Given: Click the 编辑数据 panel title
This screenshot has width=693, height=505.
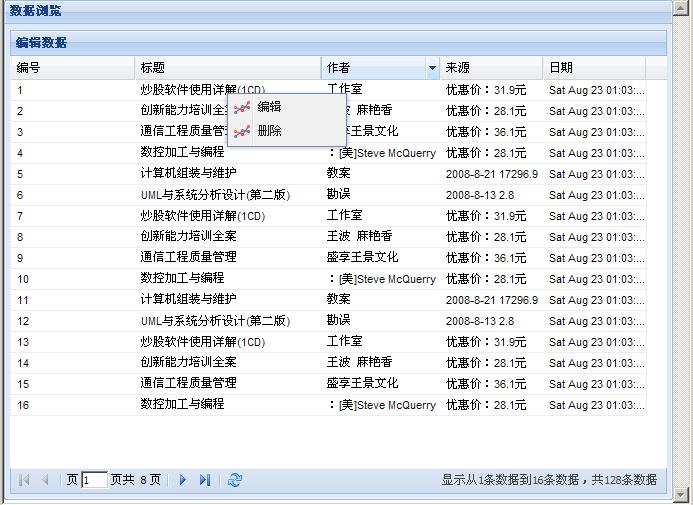Looking at the screenshot, I should (x=41, y=43).
